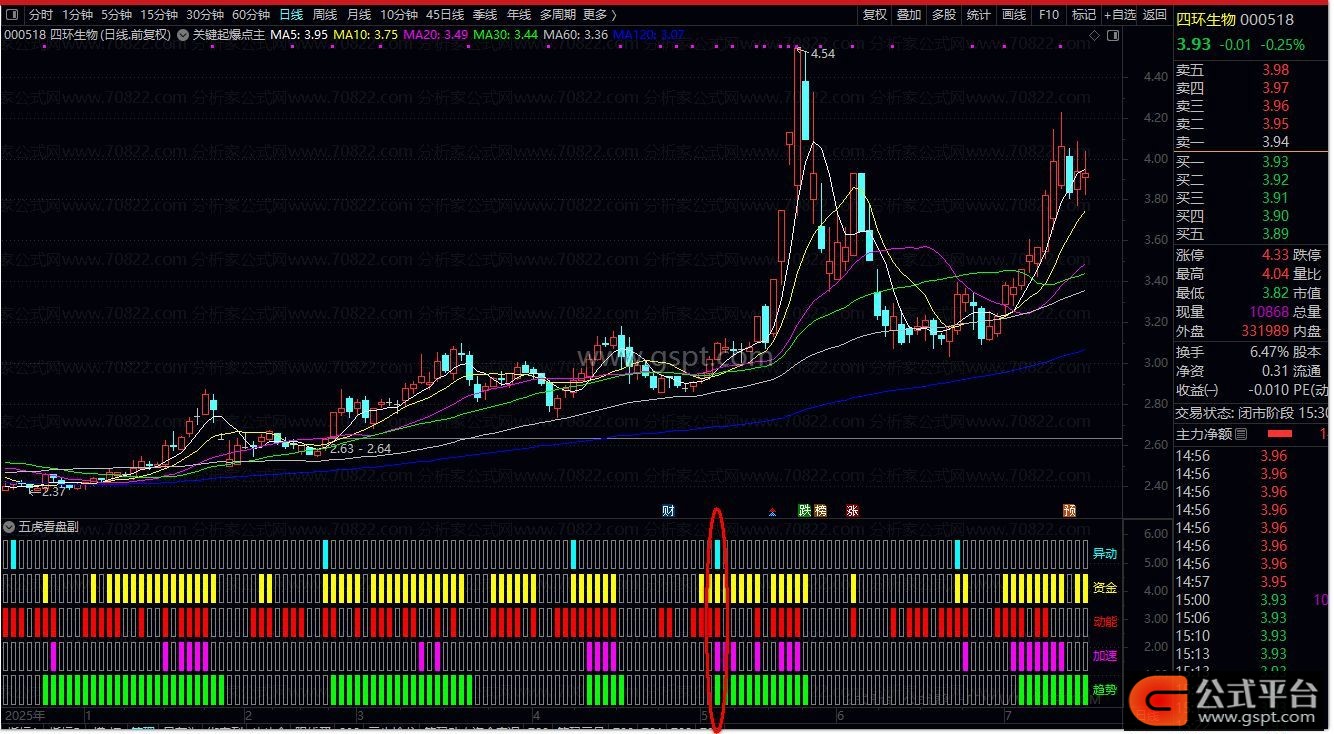This screenshot has height=734, width=1334.
Task: Click the 多股 multi-stock button
Action: [944, 15]
